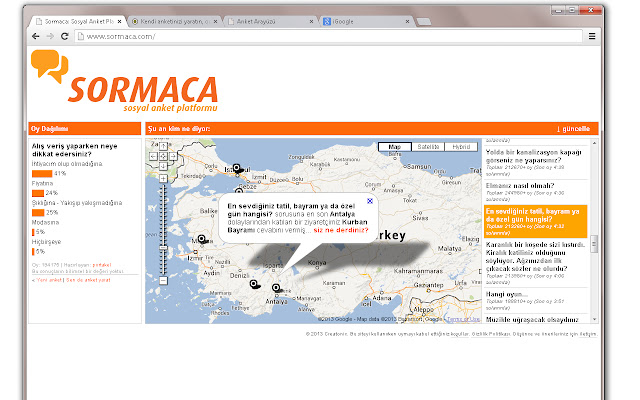Pan the map up with the arrow

click(x=163, y=146)
